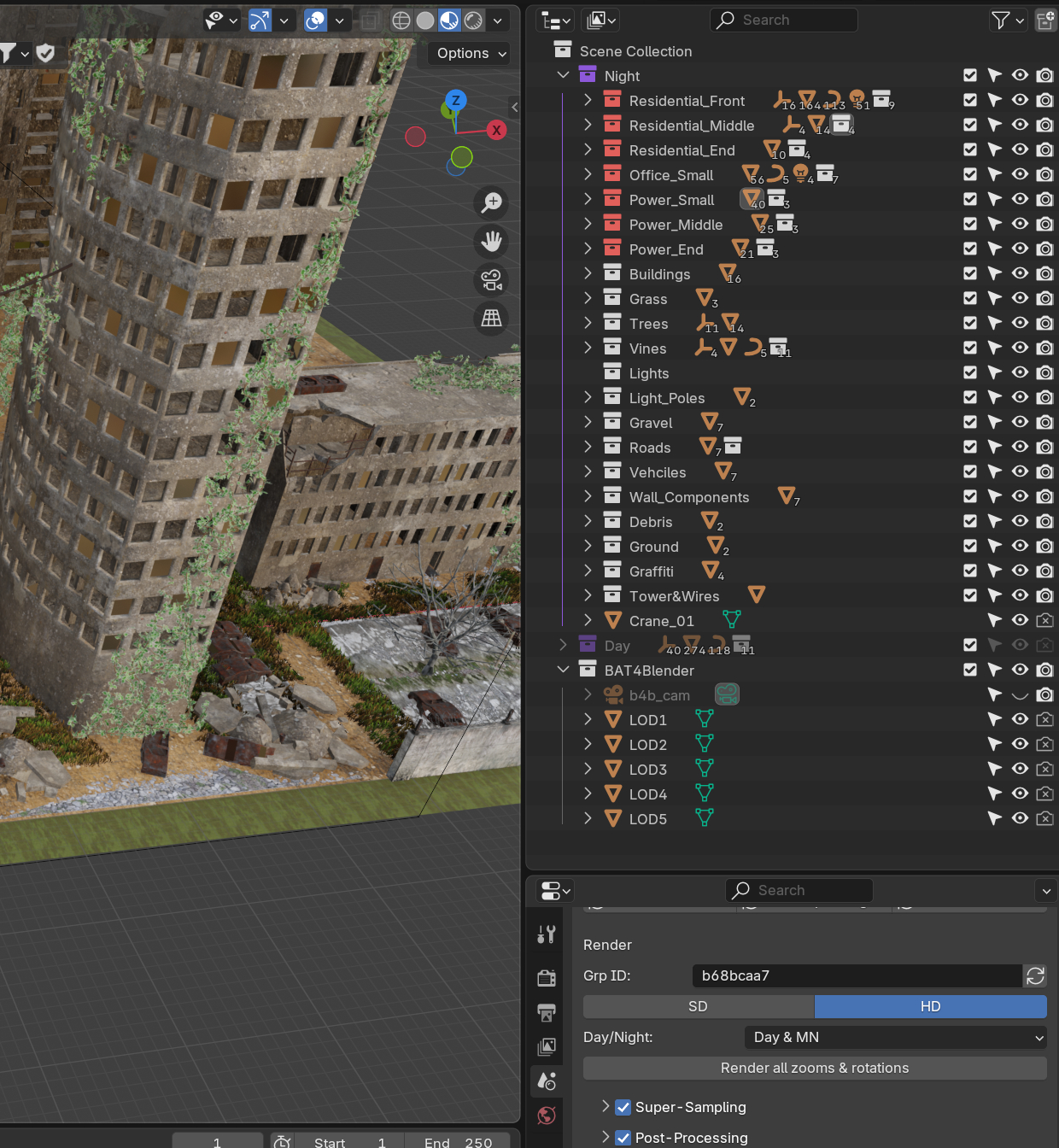Disable the Super-Sampling checkbox
Screen dimensions: 1059x1148
[x=623, y=1107]
